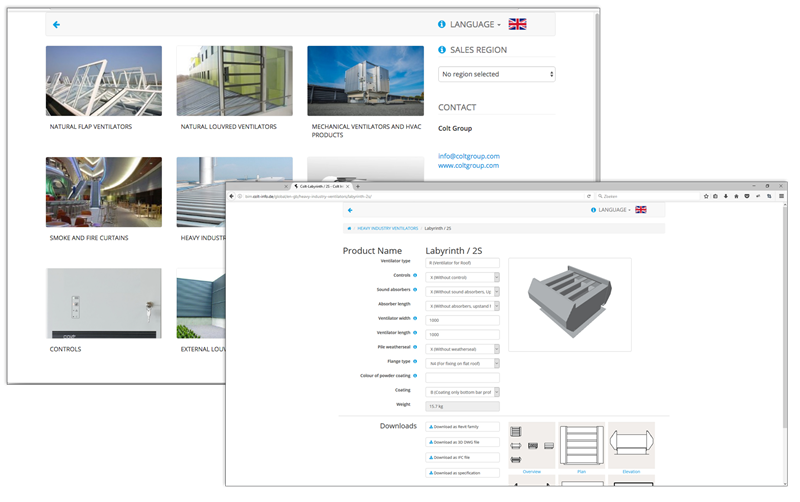The image size is (800, 502).
Task: Click the browser reload icon in the address bar
Action: point(589,196)
